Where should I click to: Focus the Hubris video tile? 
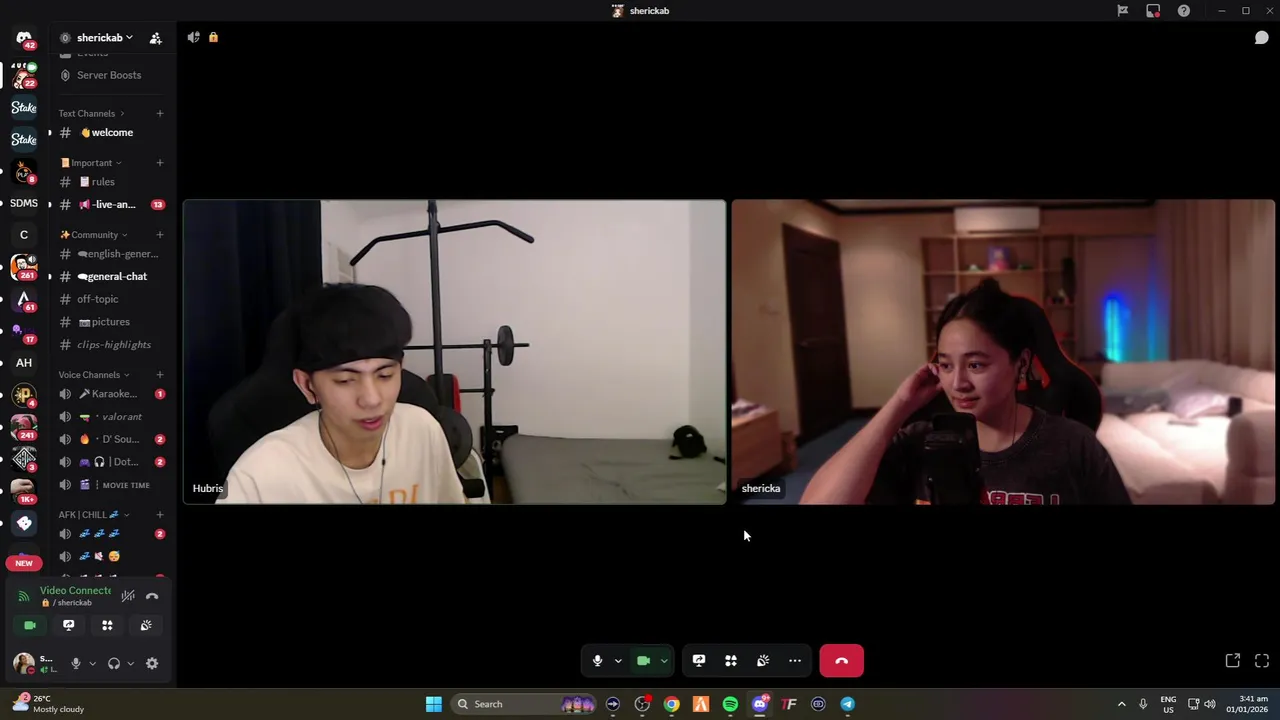454,352
